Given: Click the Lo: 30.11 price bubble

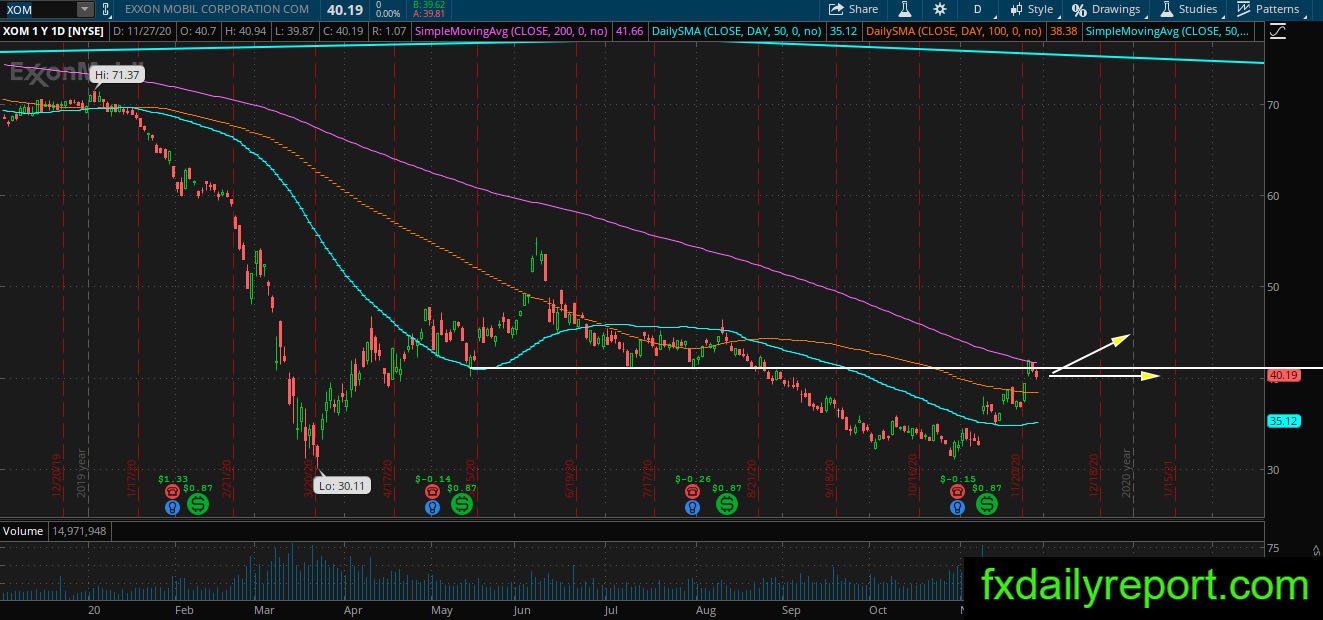Looking at the screenshot, I should [x=343, y=486].
